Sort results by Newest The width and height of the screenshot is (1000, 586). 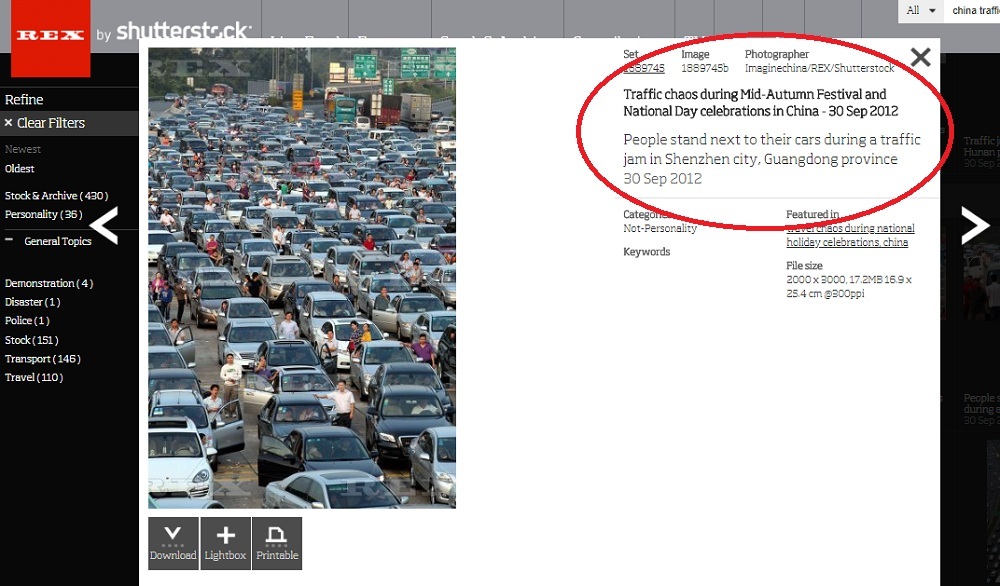click(23, 149)
